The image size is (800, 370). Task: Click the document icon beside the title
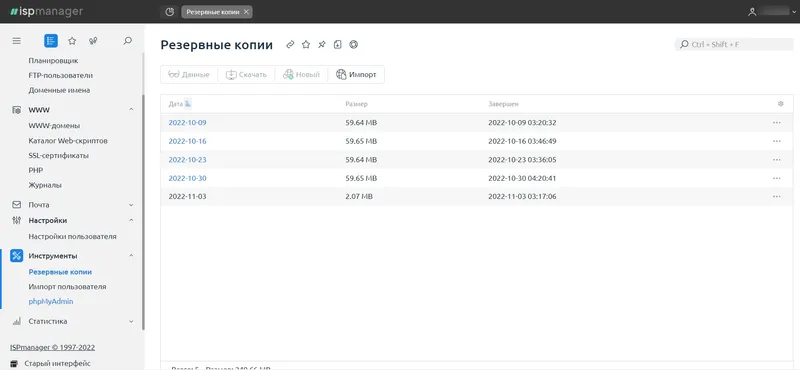click(x=337, y=45)
